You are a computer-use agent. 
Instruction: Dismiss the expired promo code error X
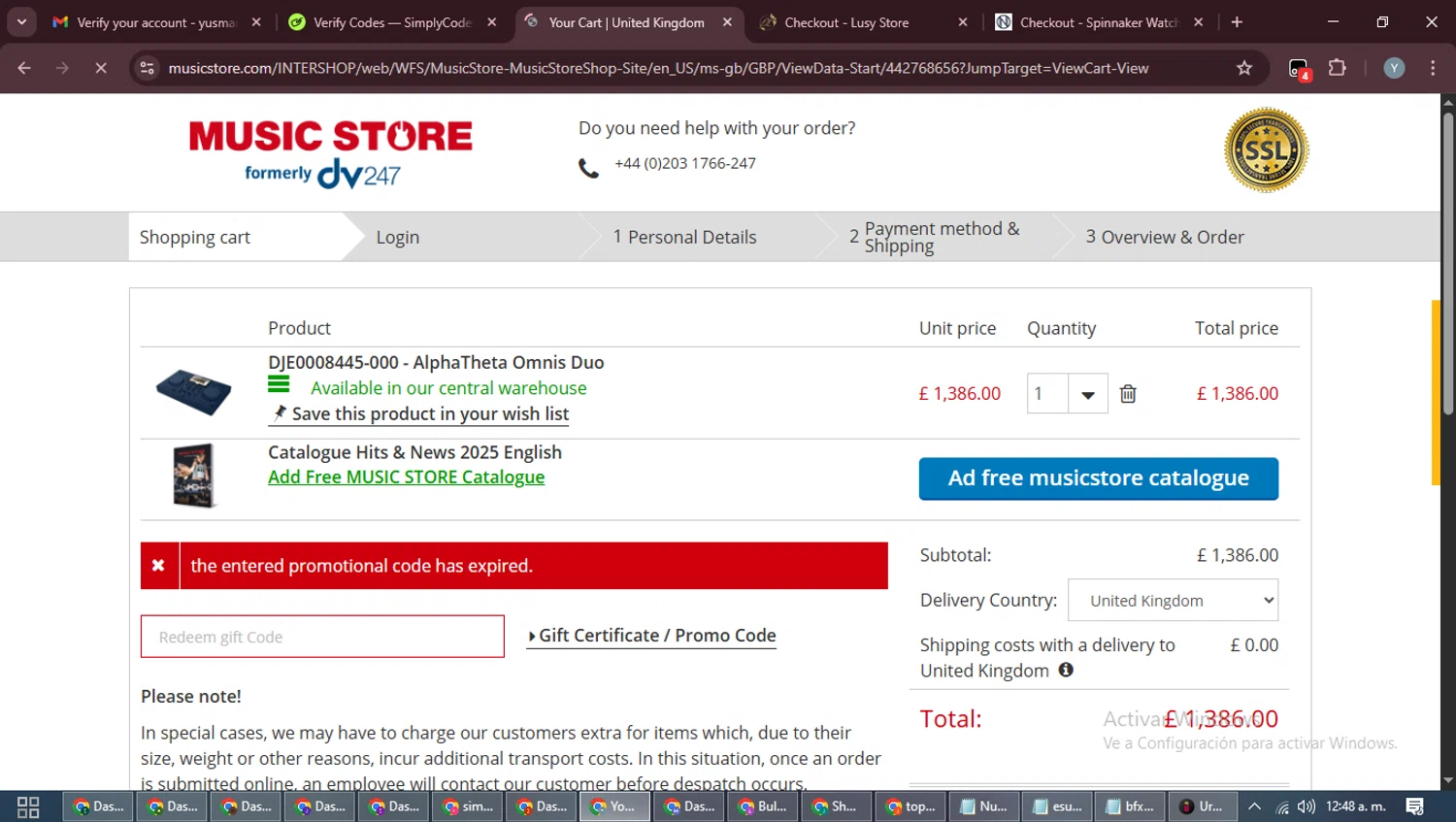(158, 566)
